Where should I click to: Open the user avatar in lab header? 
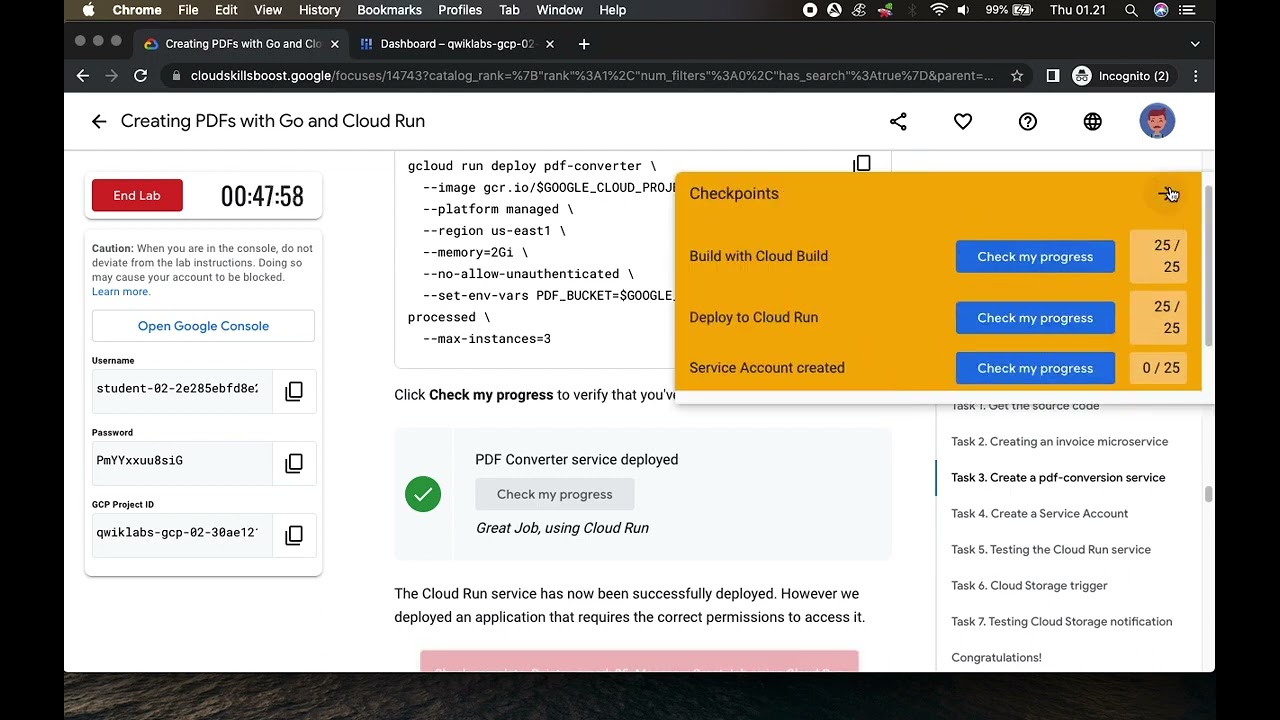(x=1157, y=121)
